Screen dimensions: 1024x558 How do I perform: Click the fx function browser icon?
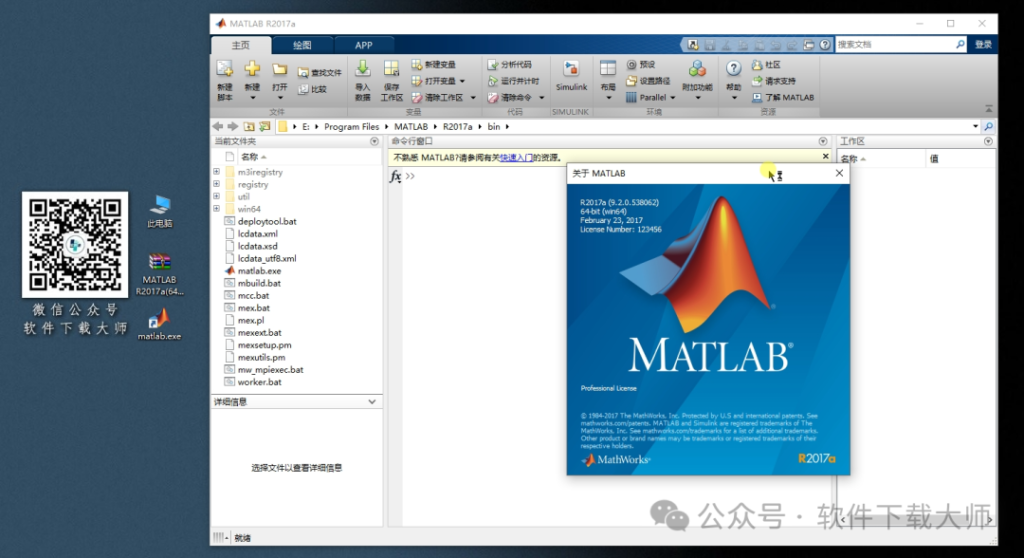click(x=395, y=176)
